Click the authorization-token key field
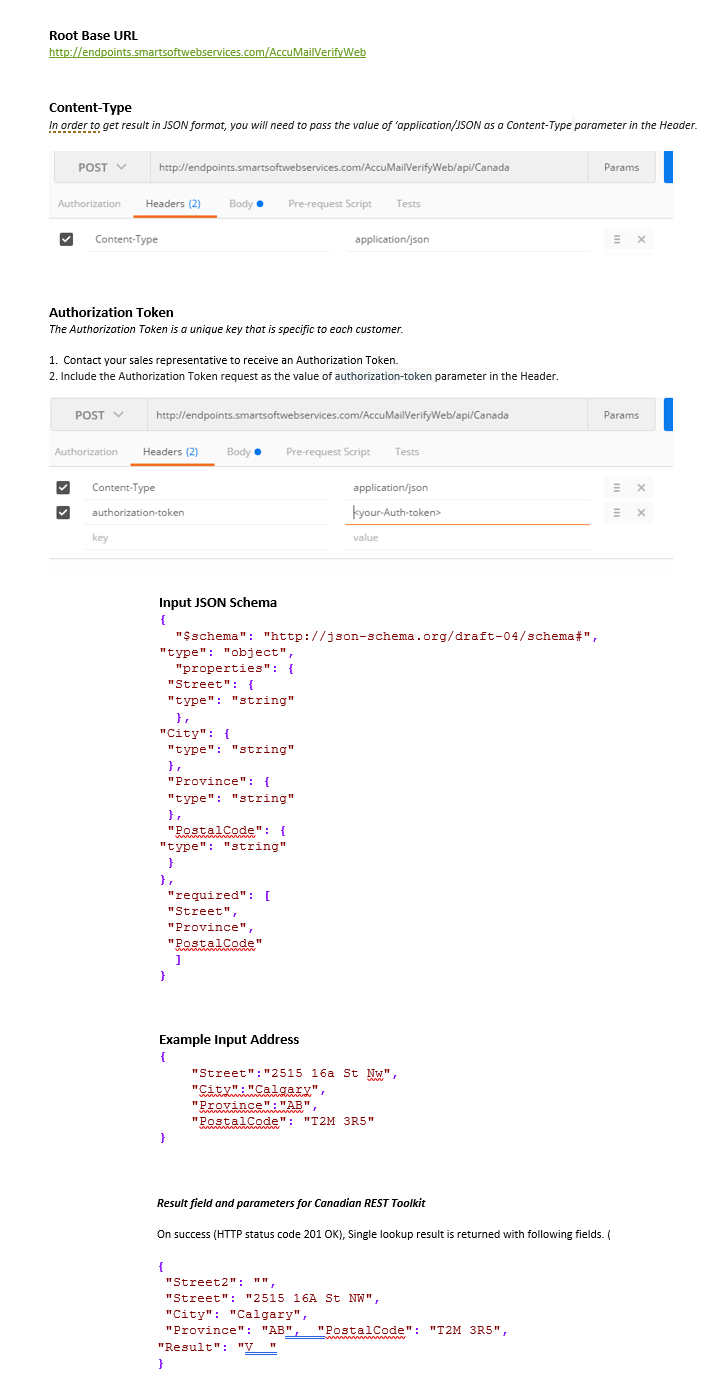Screen dimensions: 720x1393 click(x=207, y=512)
